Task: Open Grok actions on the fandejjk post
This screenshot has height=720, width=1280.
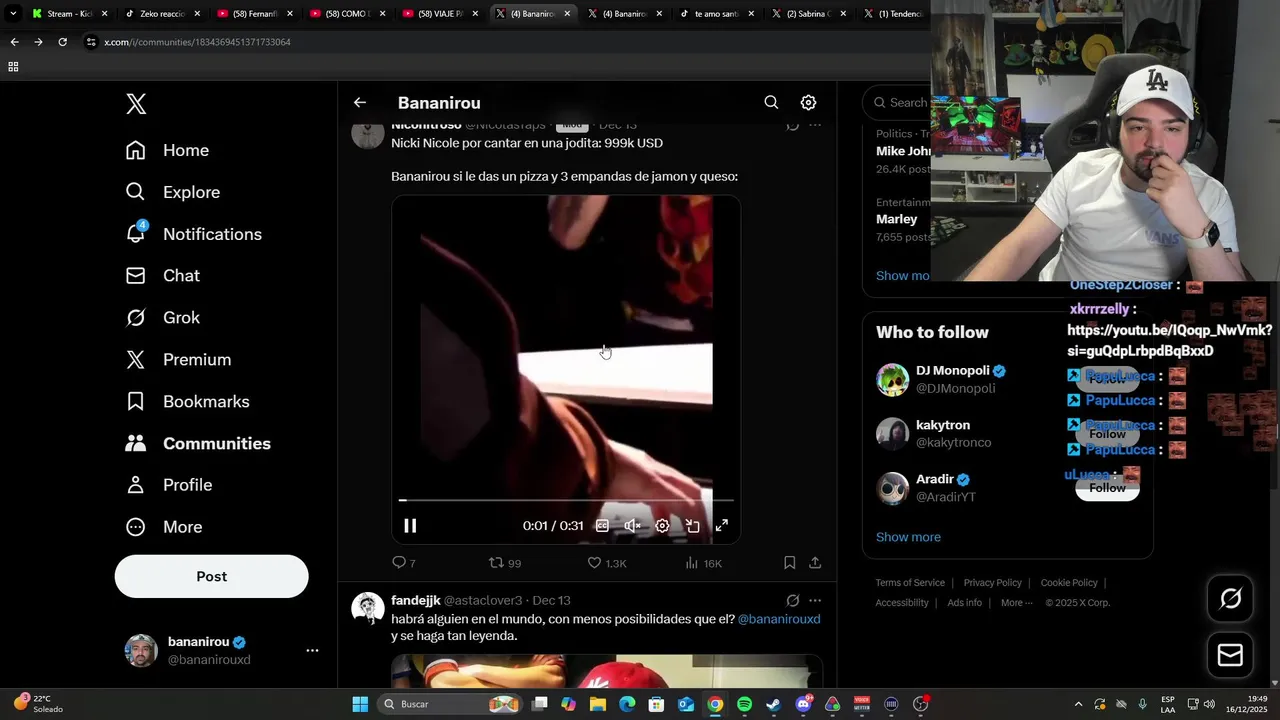Action: coord(792,601)
